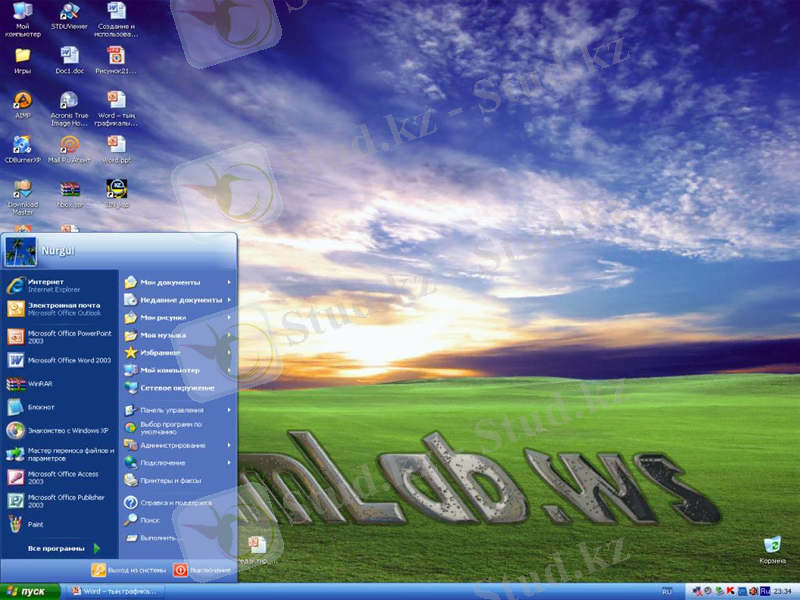Launch WinRAR from Start menu
Screen dimensions: 800x600
(40, 384)
